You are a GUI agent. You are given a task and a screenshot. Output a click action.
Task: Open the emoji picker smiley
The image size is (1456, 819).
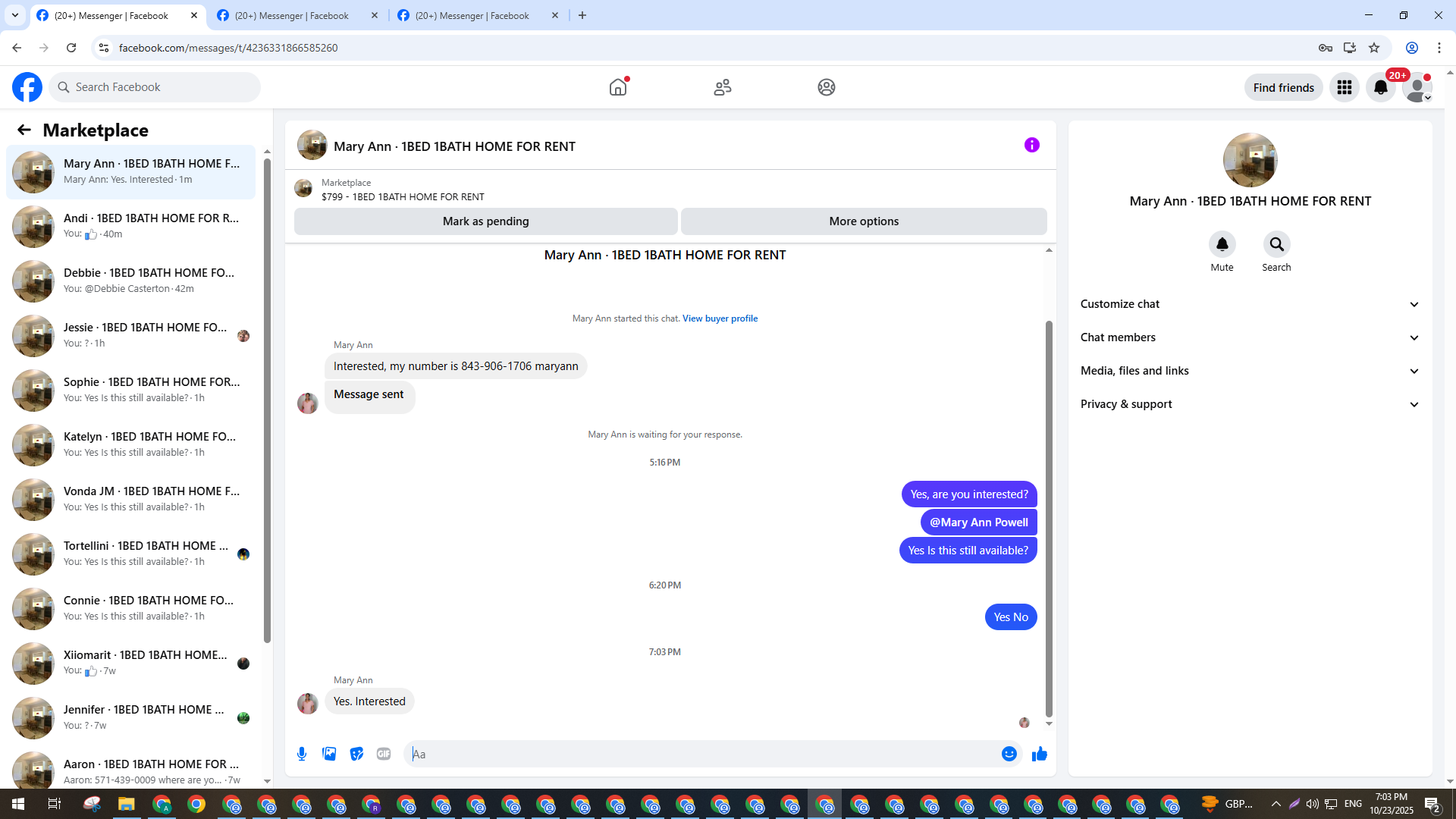pyautogui.click(x=1009, y=754)
